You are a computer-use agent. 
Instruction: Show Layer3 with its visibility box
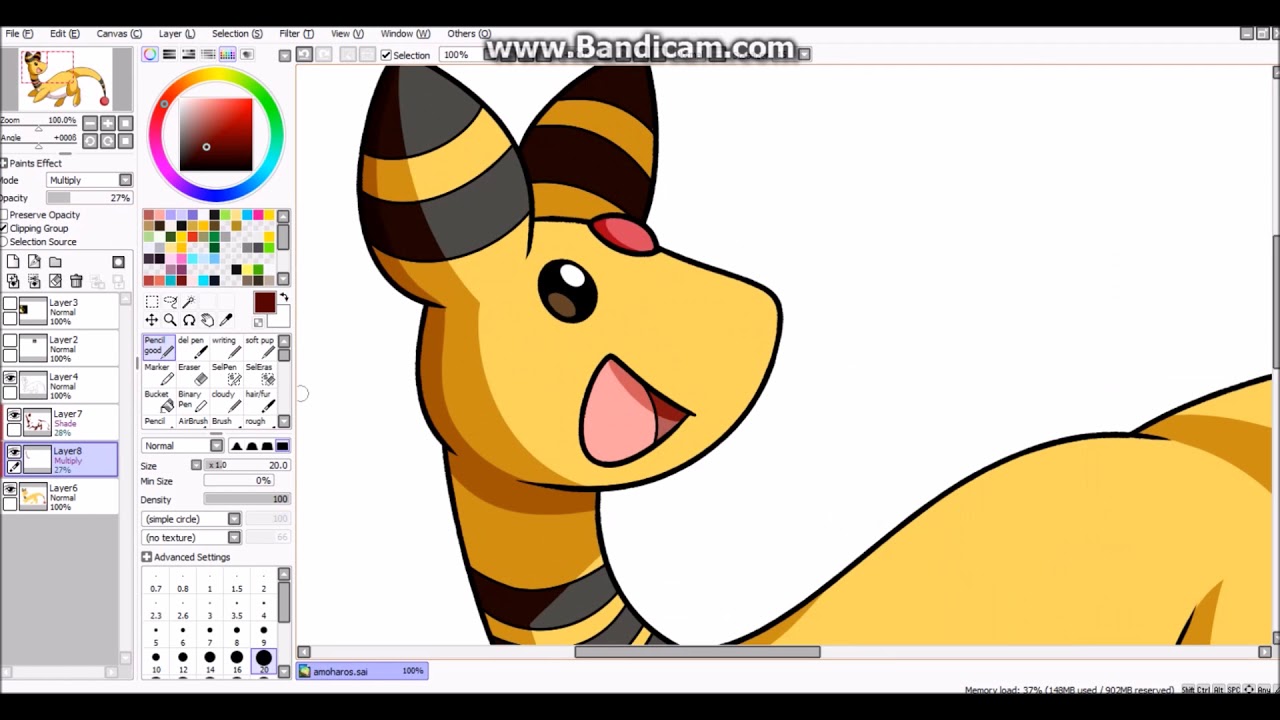tap(10, 304)
